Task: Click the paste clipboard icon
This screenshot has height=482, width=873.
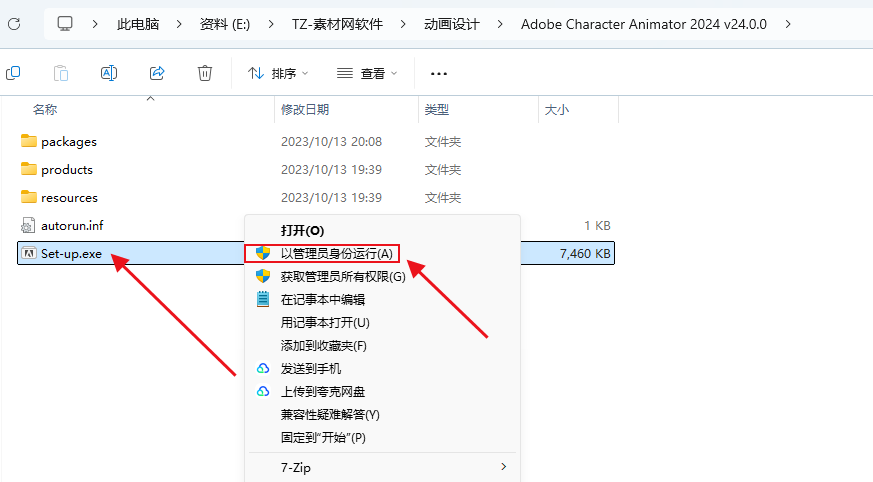Action: tap(61, 73)
